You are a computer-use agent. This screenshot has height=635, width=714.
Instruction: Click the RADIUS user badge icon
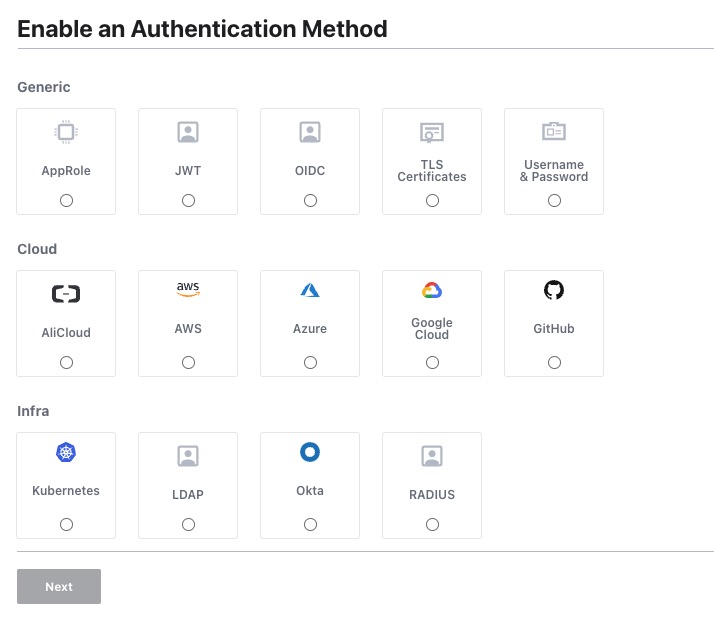432,456
